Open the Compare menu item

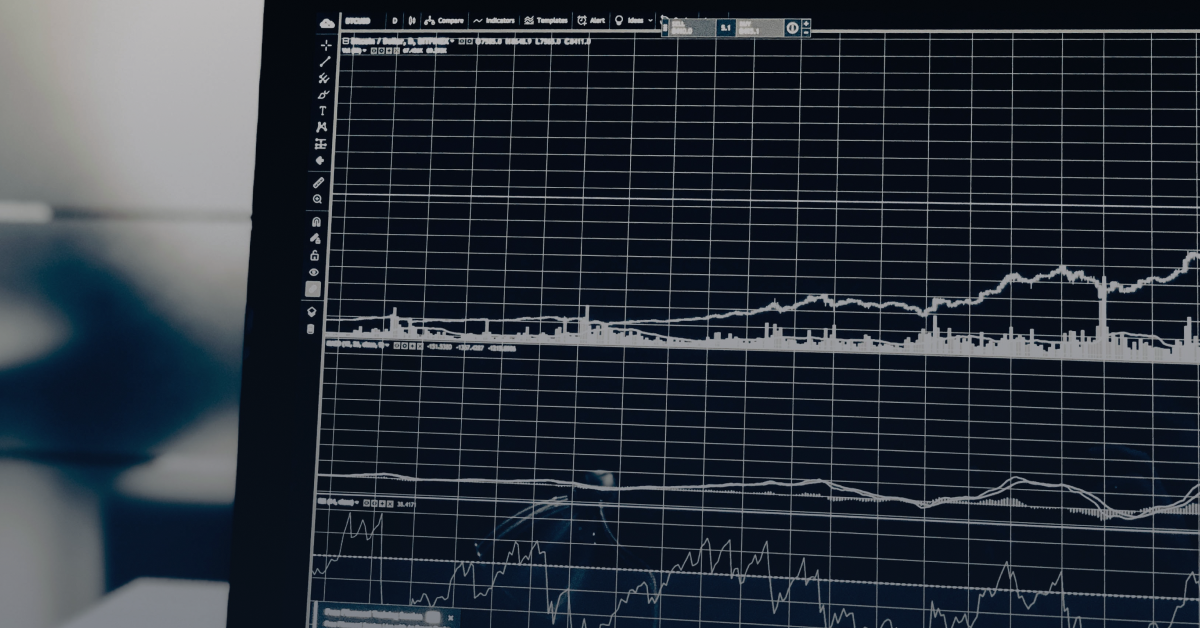pyautogui.click(x=444, y=20)
